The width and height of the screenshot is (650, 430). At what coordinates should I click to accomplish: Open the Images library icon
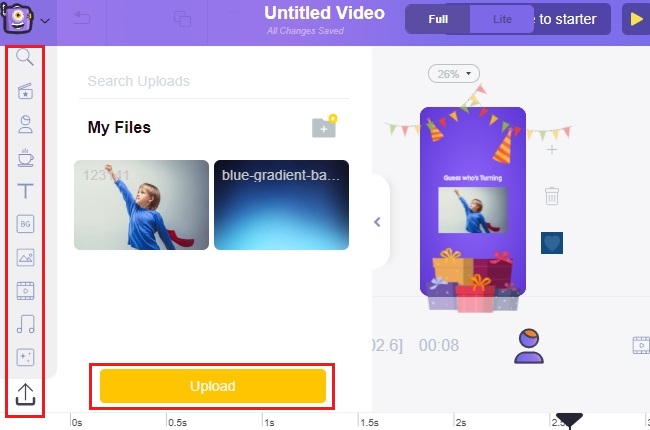coord(25,258)
